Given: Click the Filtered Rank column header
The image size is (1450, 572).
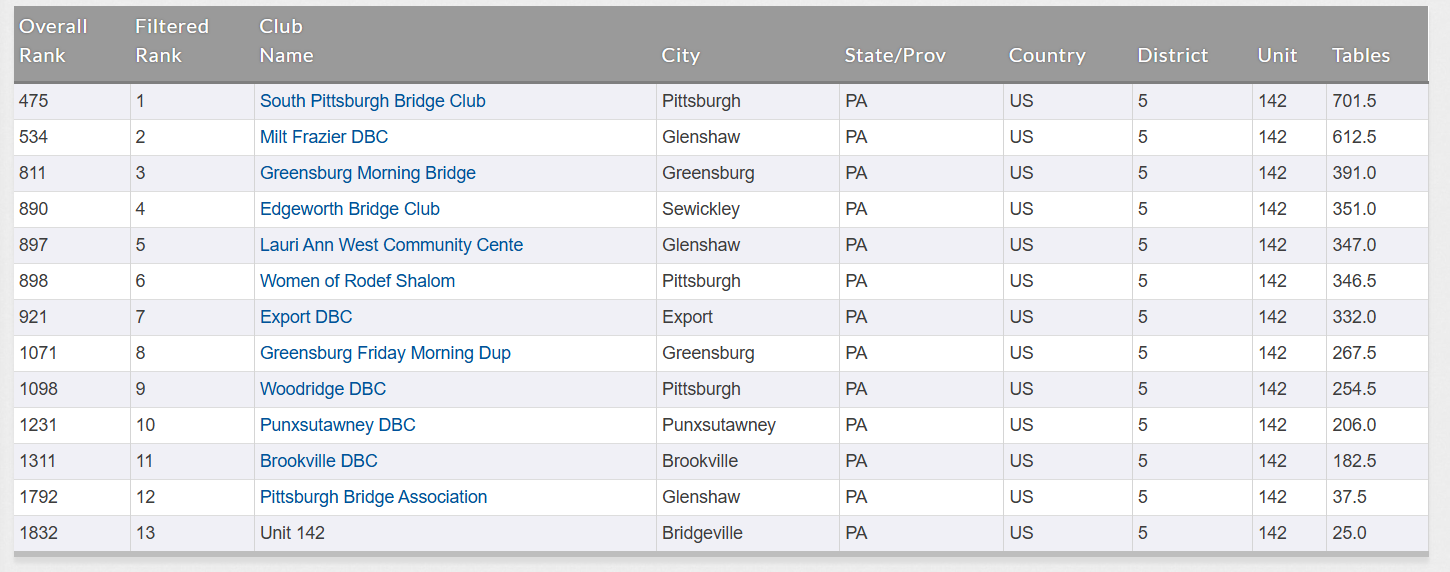Looking at the screenshot, I should pyautogui.click(x=171, y=41).
